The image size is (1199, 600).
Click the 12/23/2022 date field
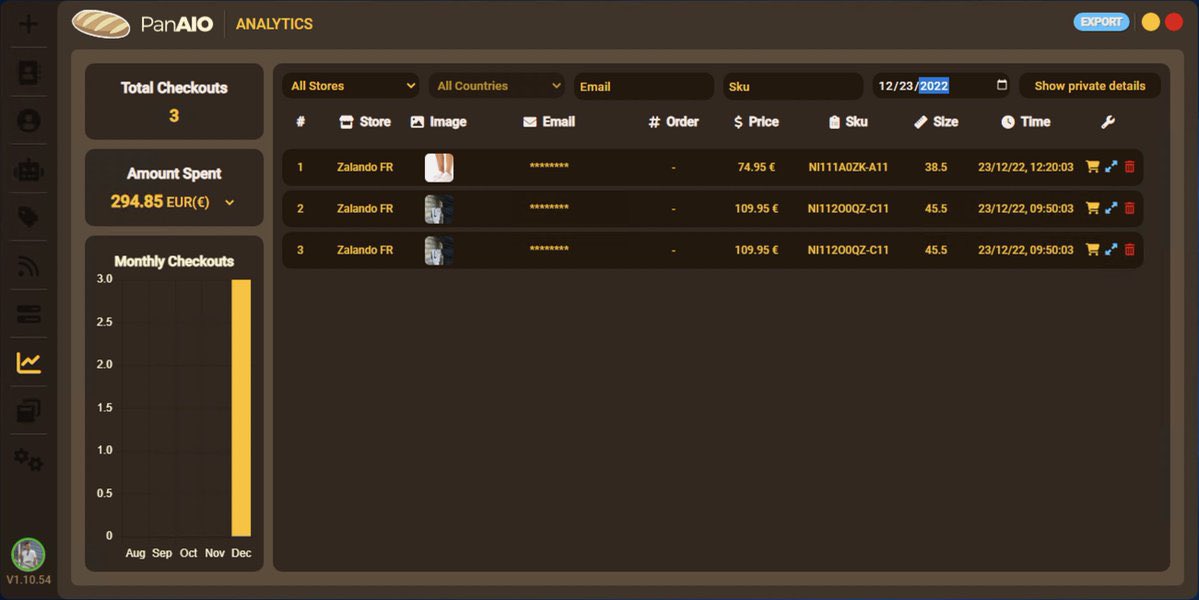(941, 86)
